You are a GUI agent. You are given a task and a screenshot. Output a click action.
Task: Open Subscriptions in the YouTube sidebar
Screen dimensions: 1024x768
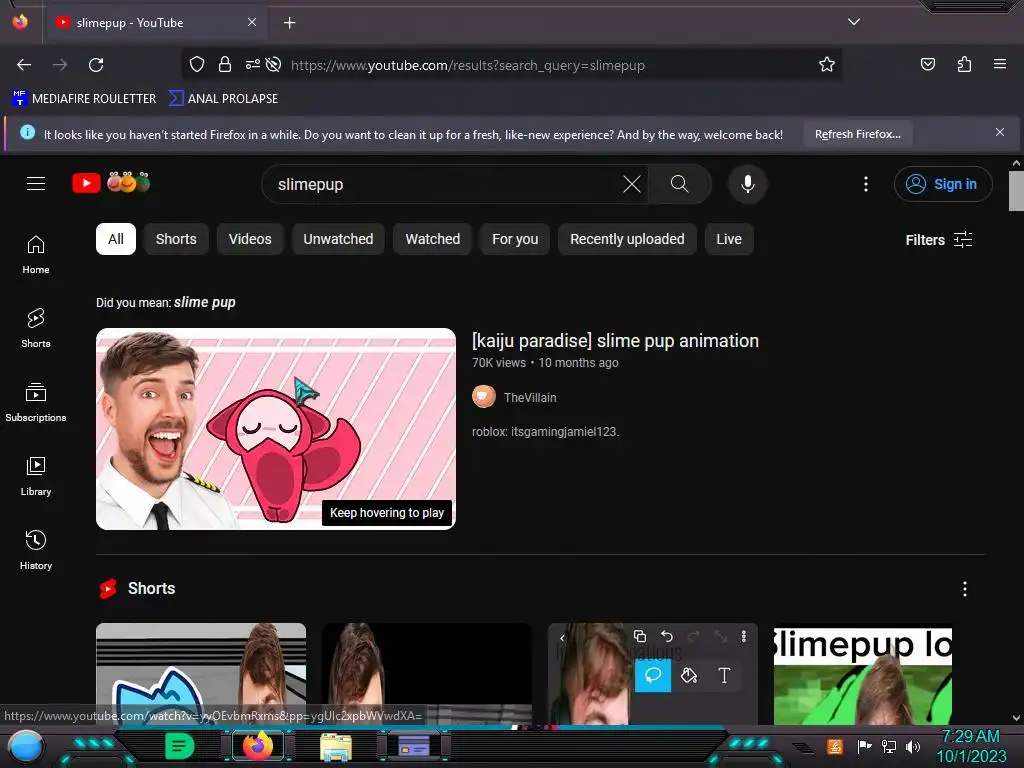36,402
